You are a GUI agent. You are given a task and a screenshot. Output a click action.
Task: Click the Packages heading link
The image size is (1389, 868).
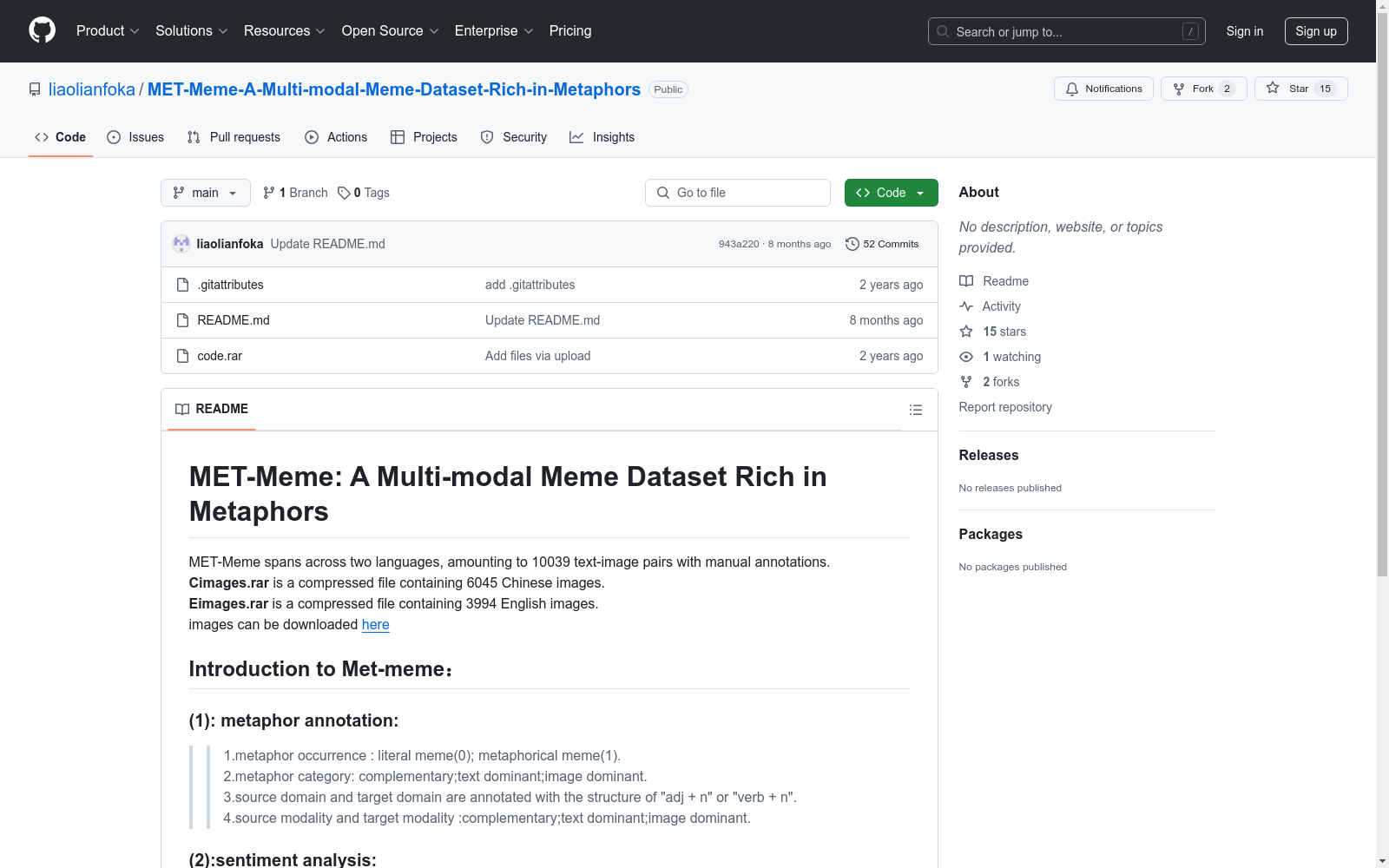(x=991, y=534)
